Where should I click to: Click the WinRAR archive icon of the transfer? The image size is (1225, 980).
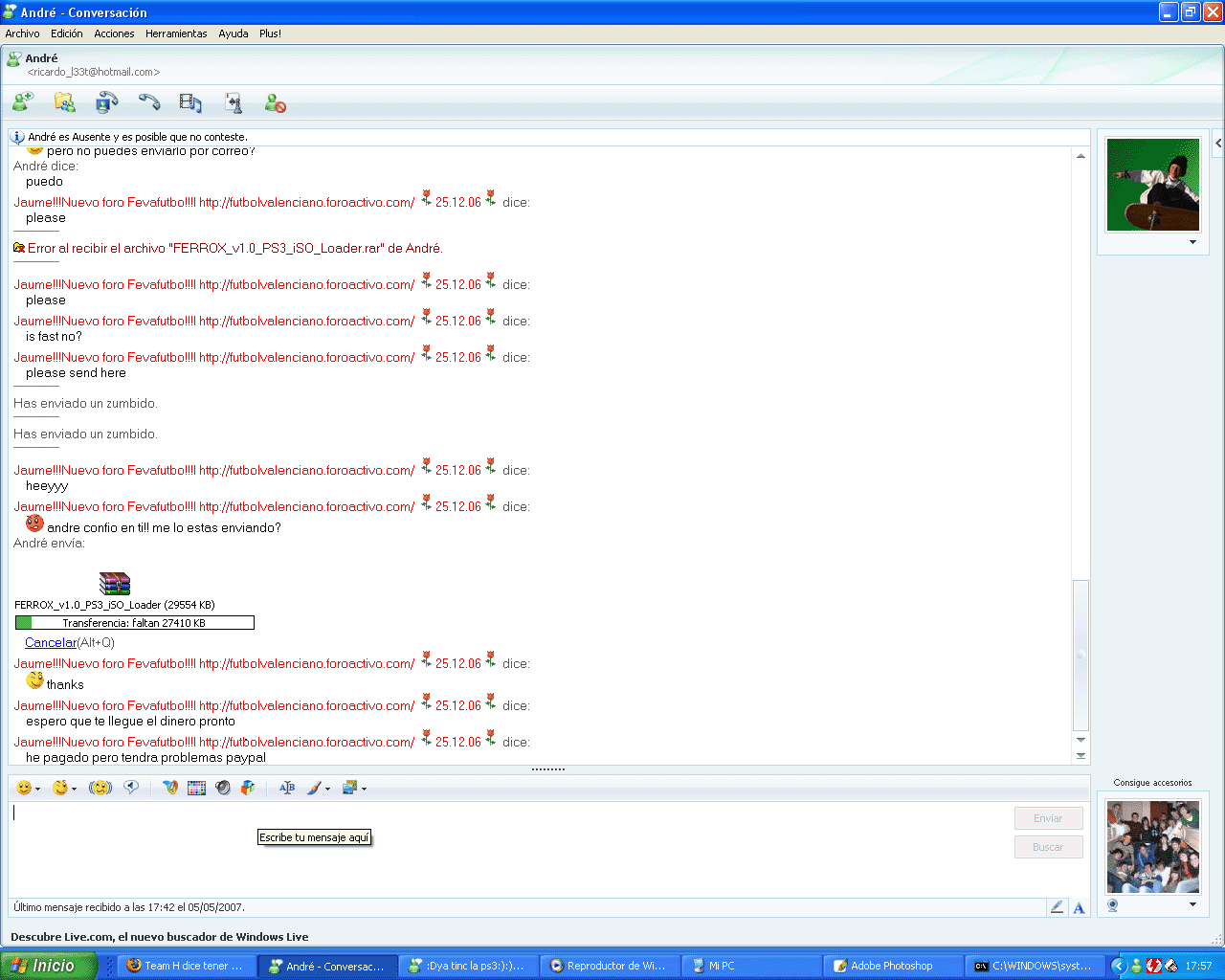(x=115, y=584)
